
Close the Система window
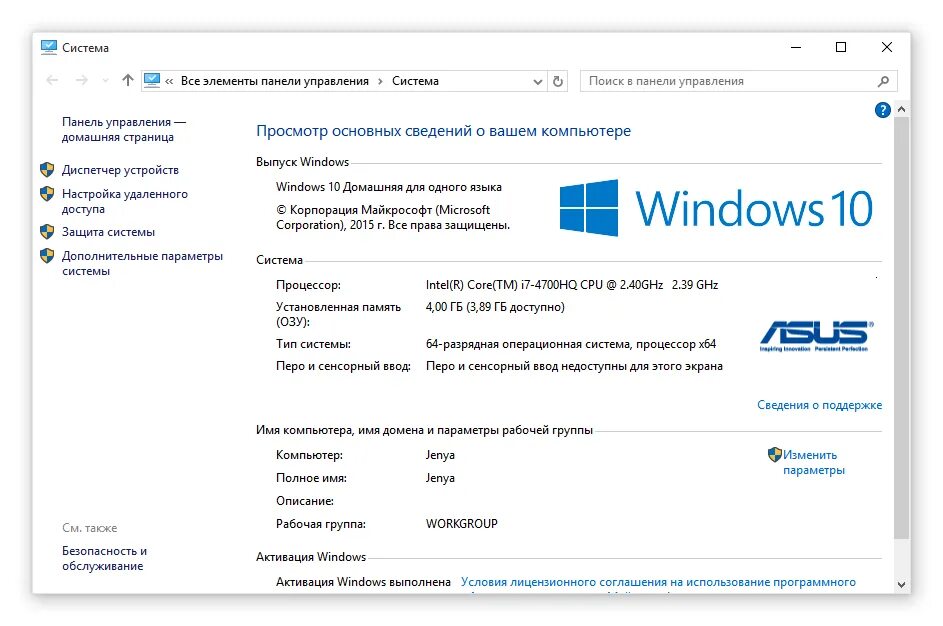point(886,47)
